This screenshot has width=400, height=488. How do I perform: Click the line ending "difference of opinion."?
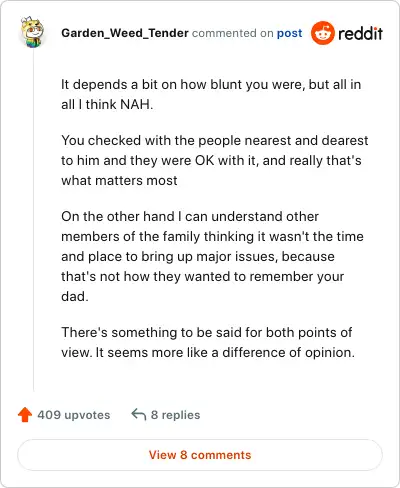208,352
